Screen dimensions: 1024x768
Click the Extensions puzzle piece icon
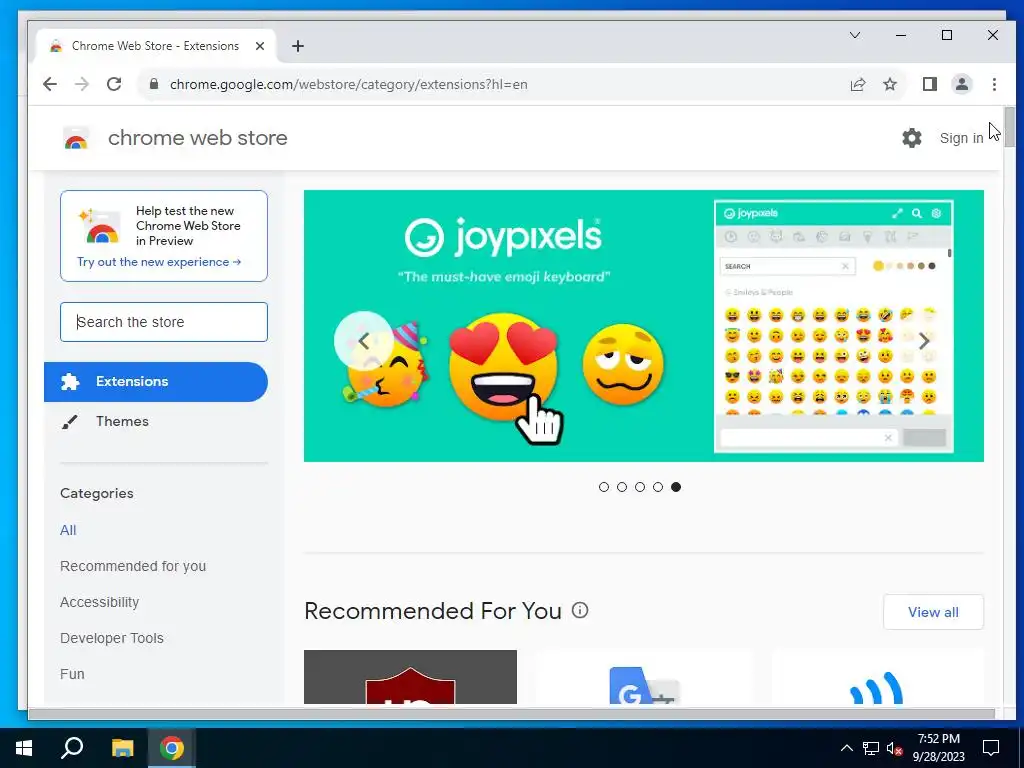[70, 381]
